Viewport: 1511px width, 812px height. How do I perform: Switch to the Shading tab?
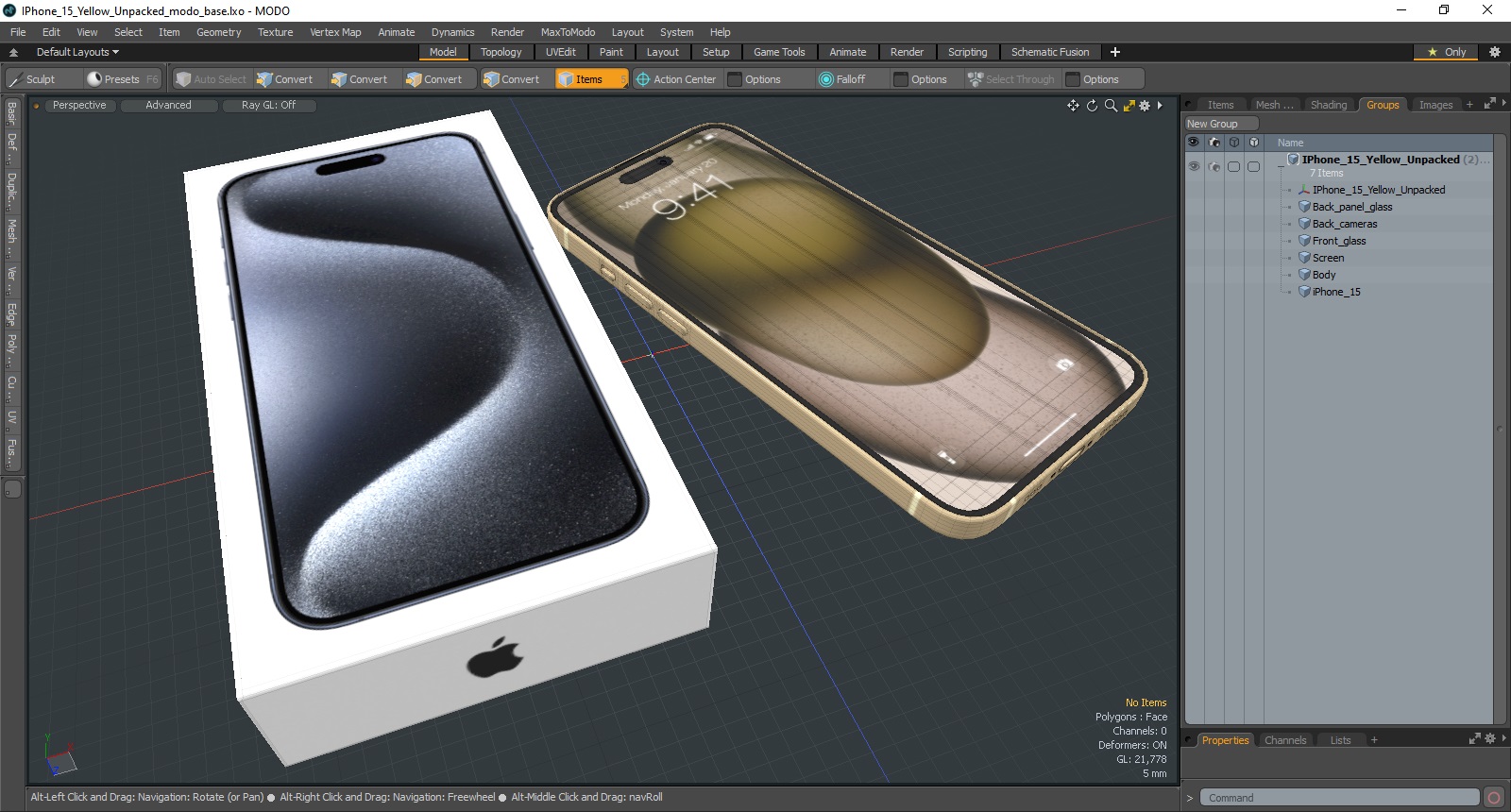(1328, 105)
